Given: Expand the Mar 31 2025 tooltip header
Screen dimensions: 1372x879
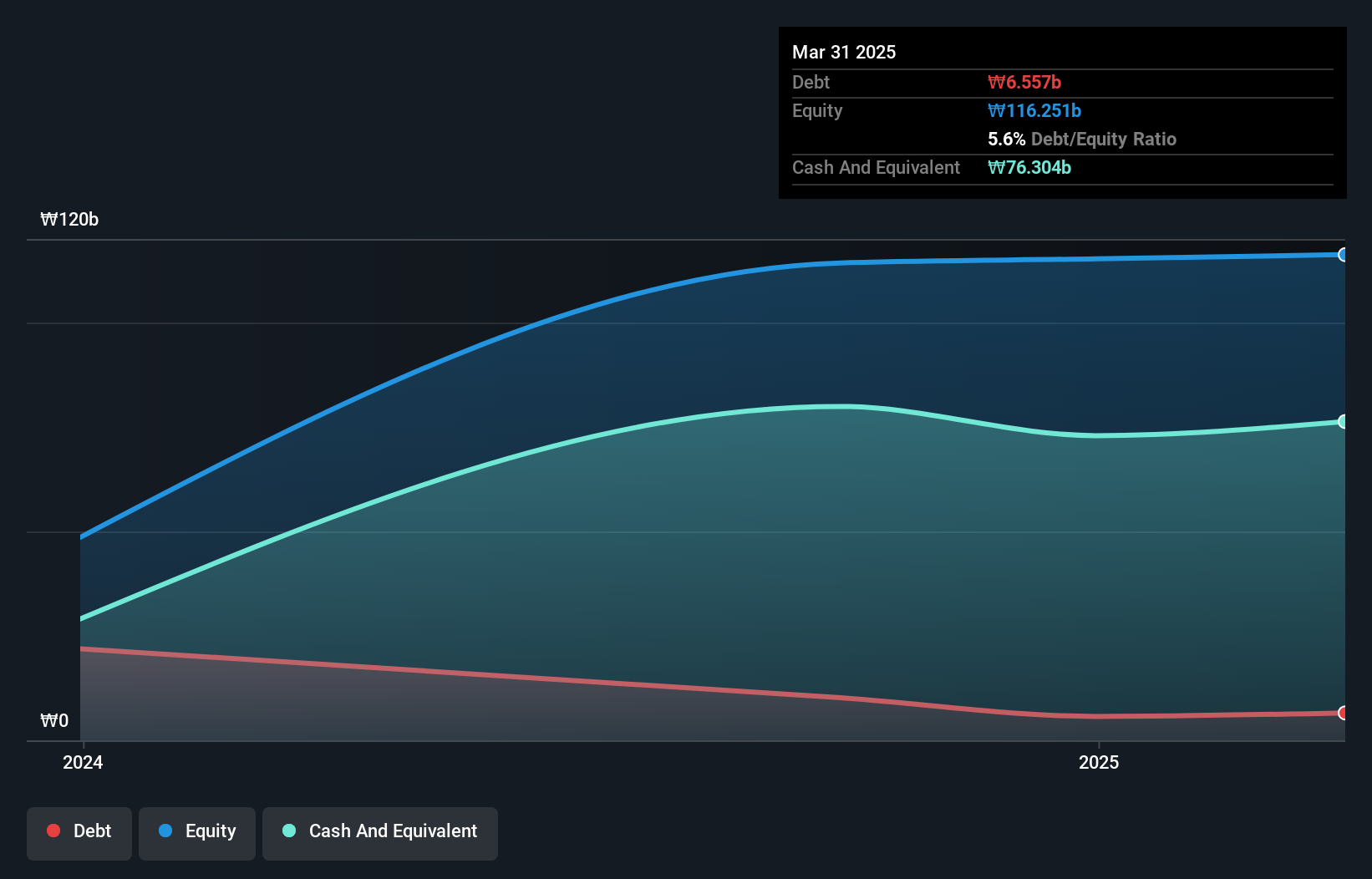Looking at the screenshot, I should pyautogui.click(x=844, y=52).
